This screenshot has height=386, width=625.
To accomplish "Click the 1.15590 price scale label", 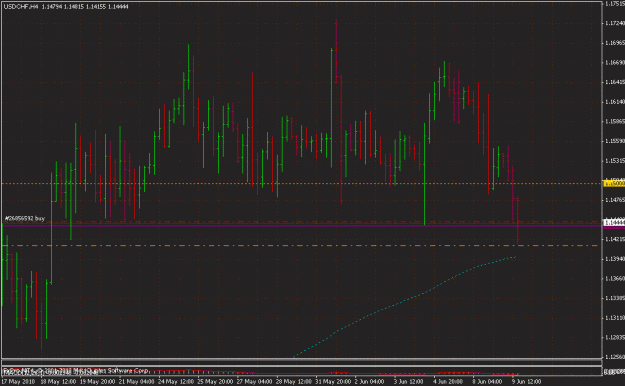I will [615, 141].
